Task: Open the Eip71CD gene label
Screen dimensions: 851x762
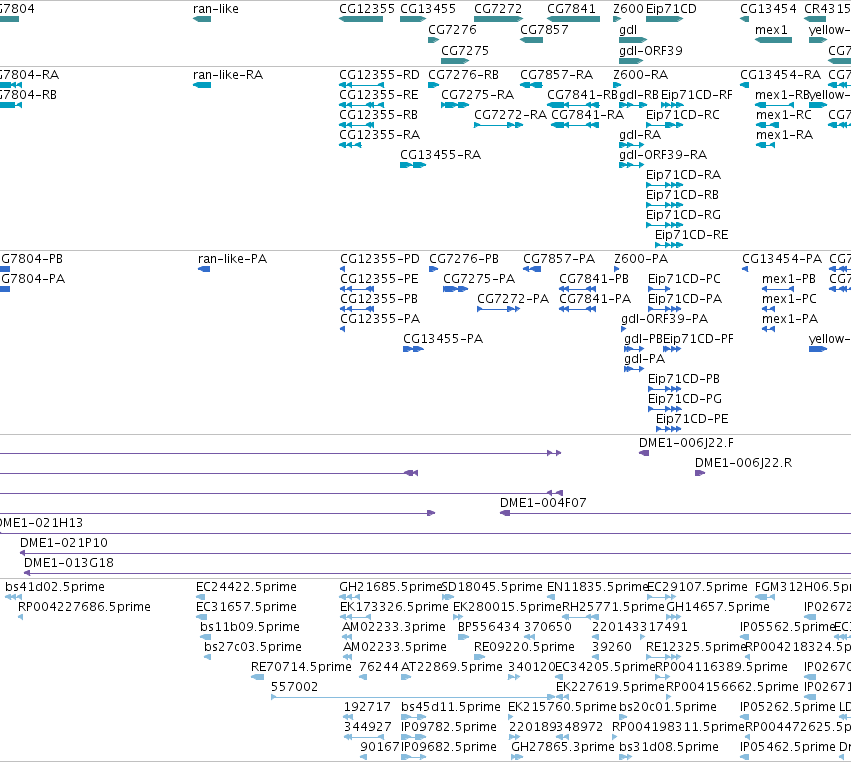Action: (x=671, y=9)
